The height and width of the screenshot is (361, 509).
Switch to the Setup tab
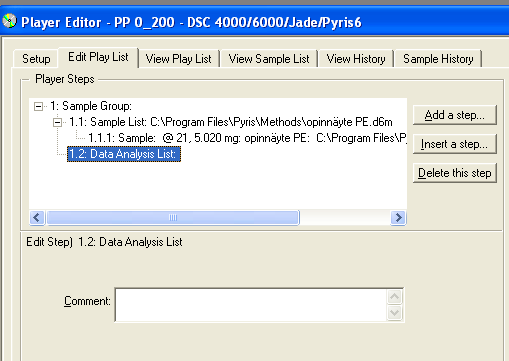[x=36, y=59]
